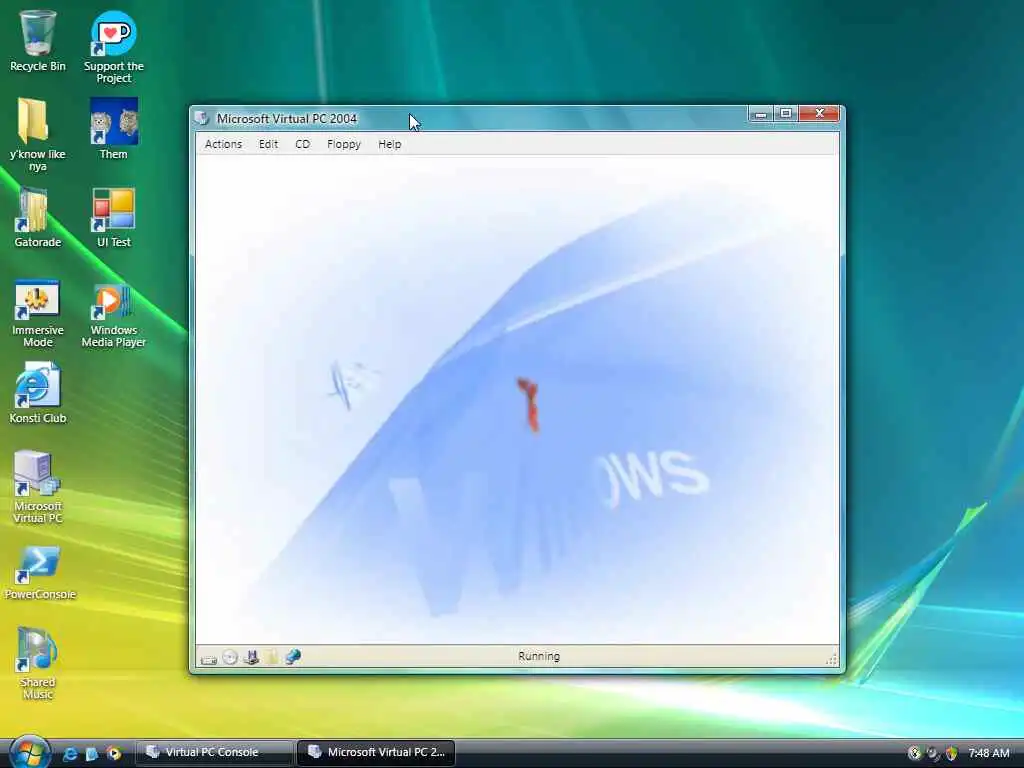Click the Virtual PC title bar icon
Screen dimensions: 1024x768
pos(202,118)
